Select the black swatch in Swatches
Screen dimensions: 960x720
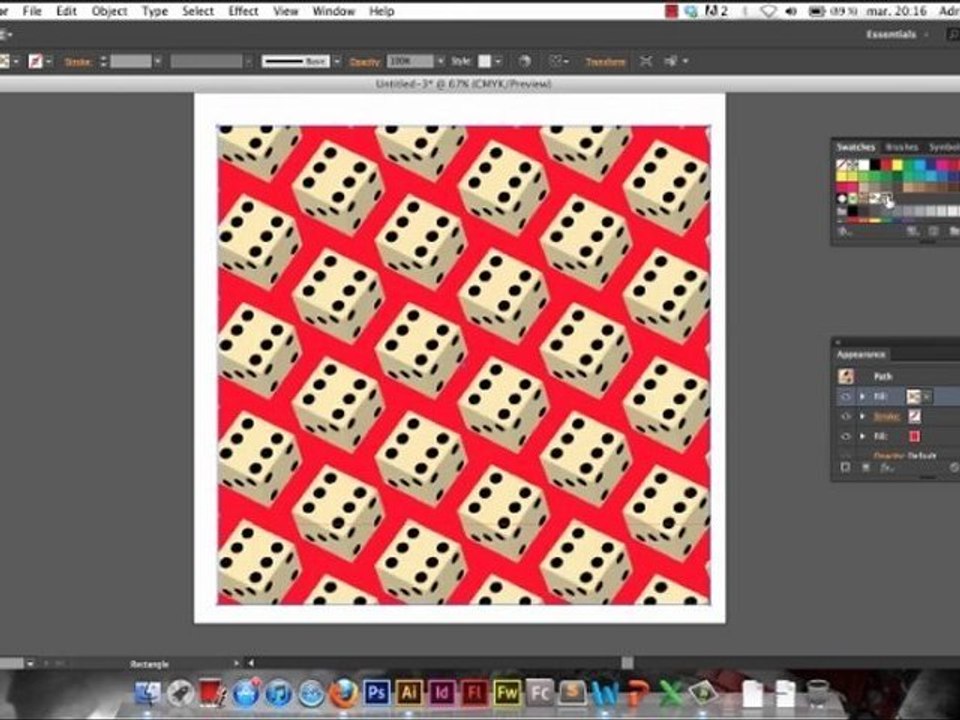[x=876, y=165]
